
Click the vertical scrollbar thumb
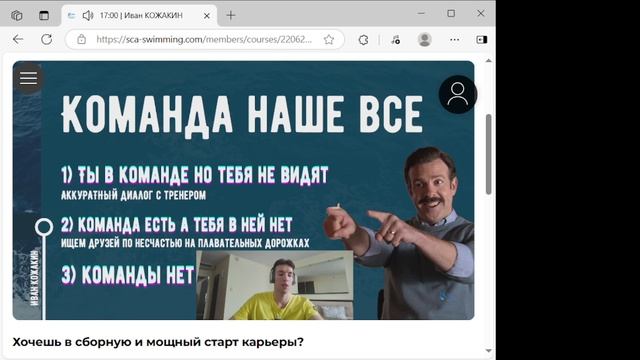pos(489,154)
